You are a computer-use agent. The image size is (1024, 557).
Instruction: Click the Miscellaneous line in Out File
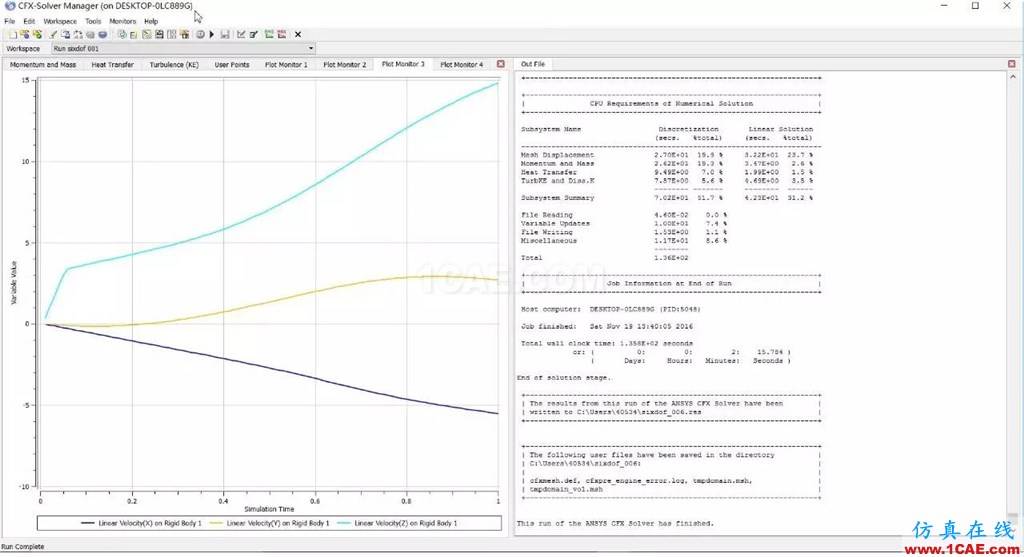tap(624, 240)
